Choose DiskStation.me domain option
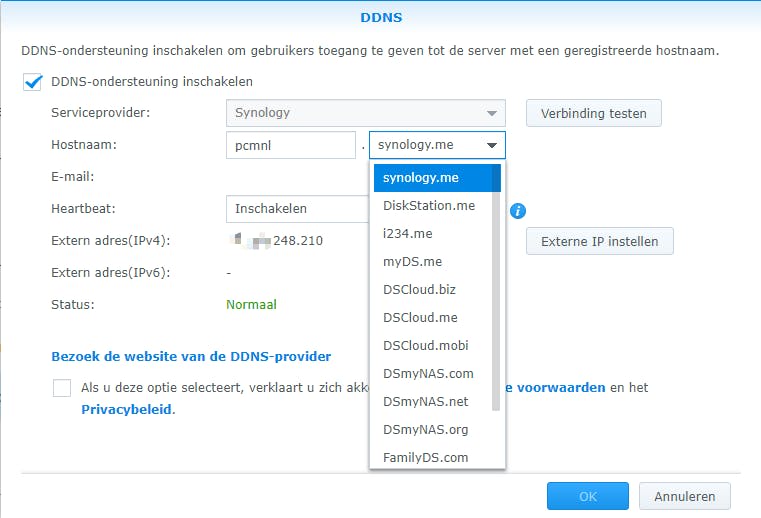Screen dimensions: 761x518 (x=429, y=206)
